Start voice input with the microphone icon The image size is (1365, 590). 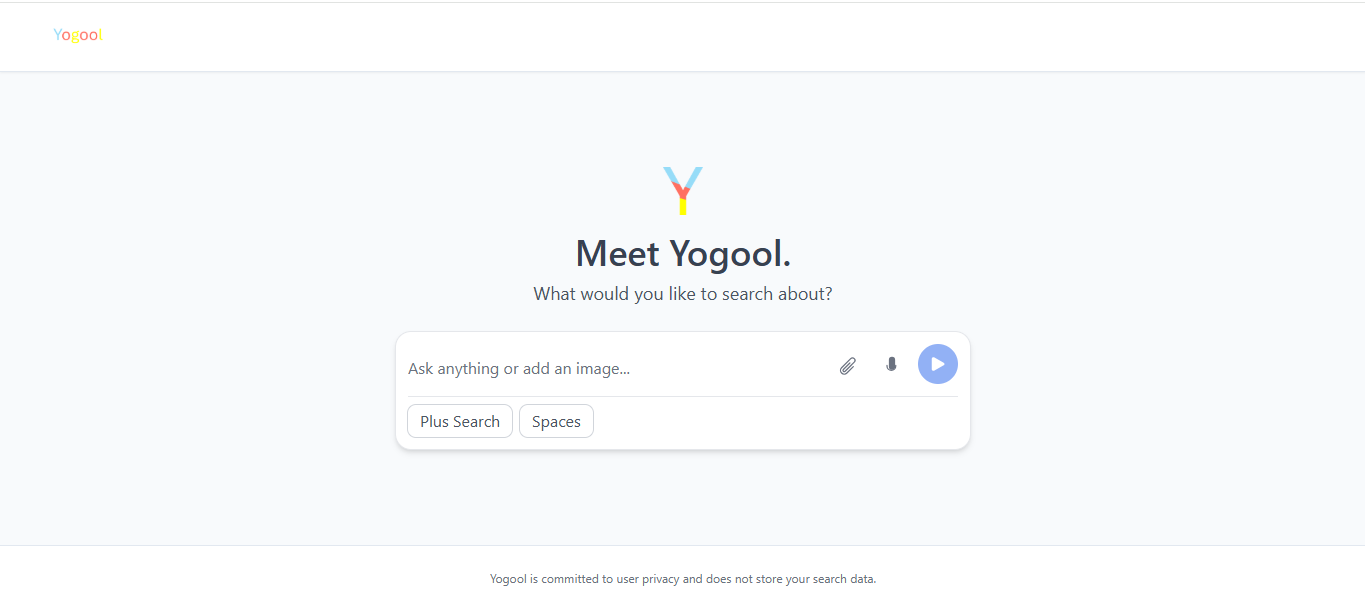[x=891, y=365]
